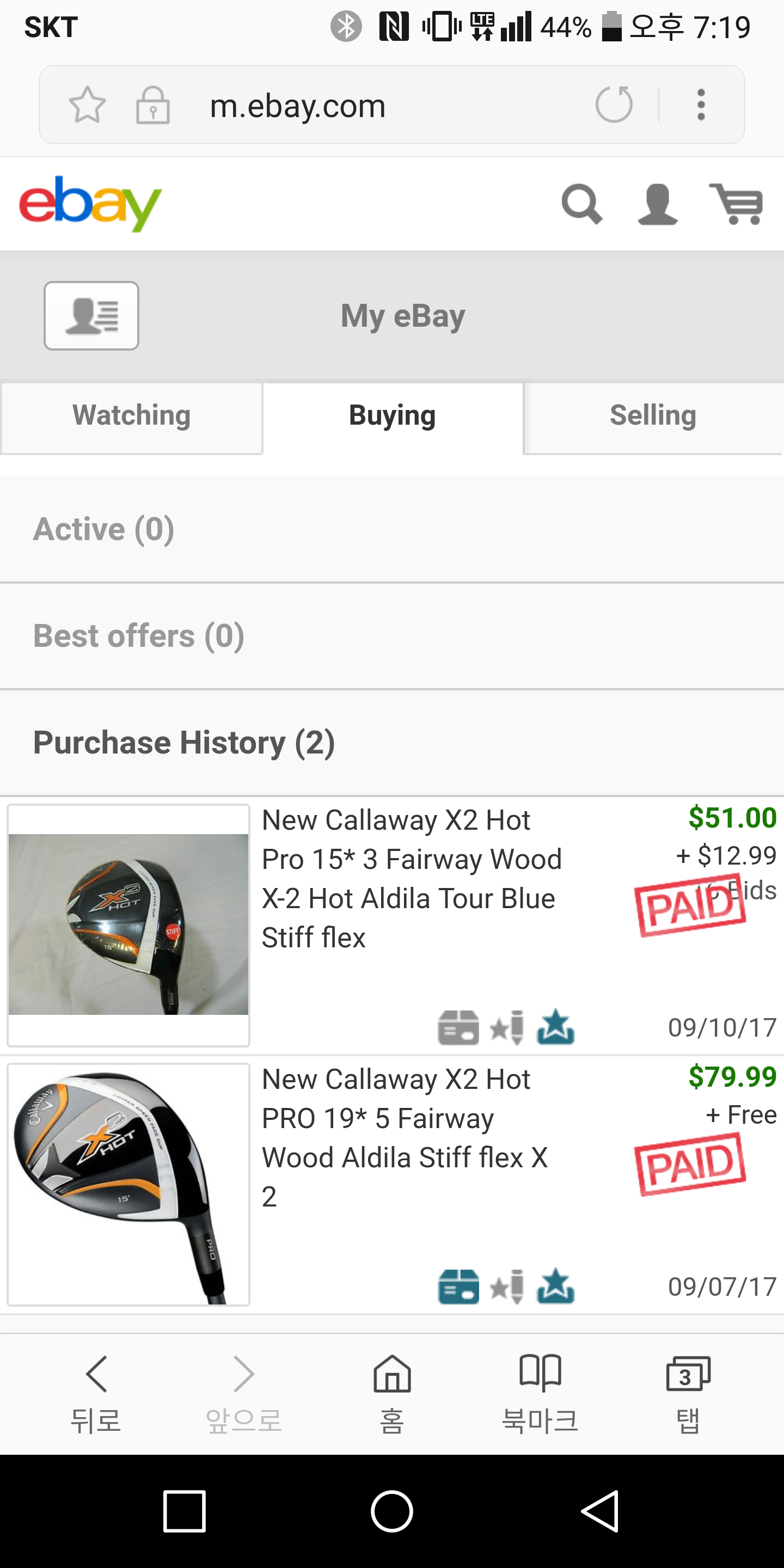
Task: Leave feedback via star icon for the $51.00 item
Action: coord(507,1027)
